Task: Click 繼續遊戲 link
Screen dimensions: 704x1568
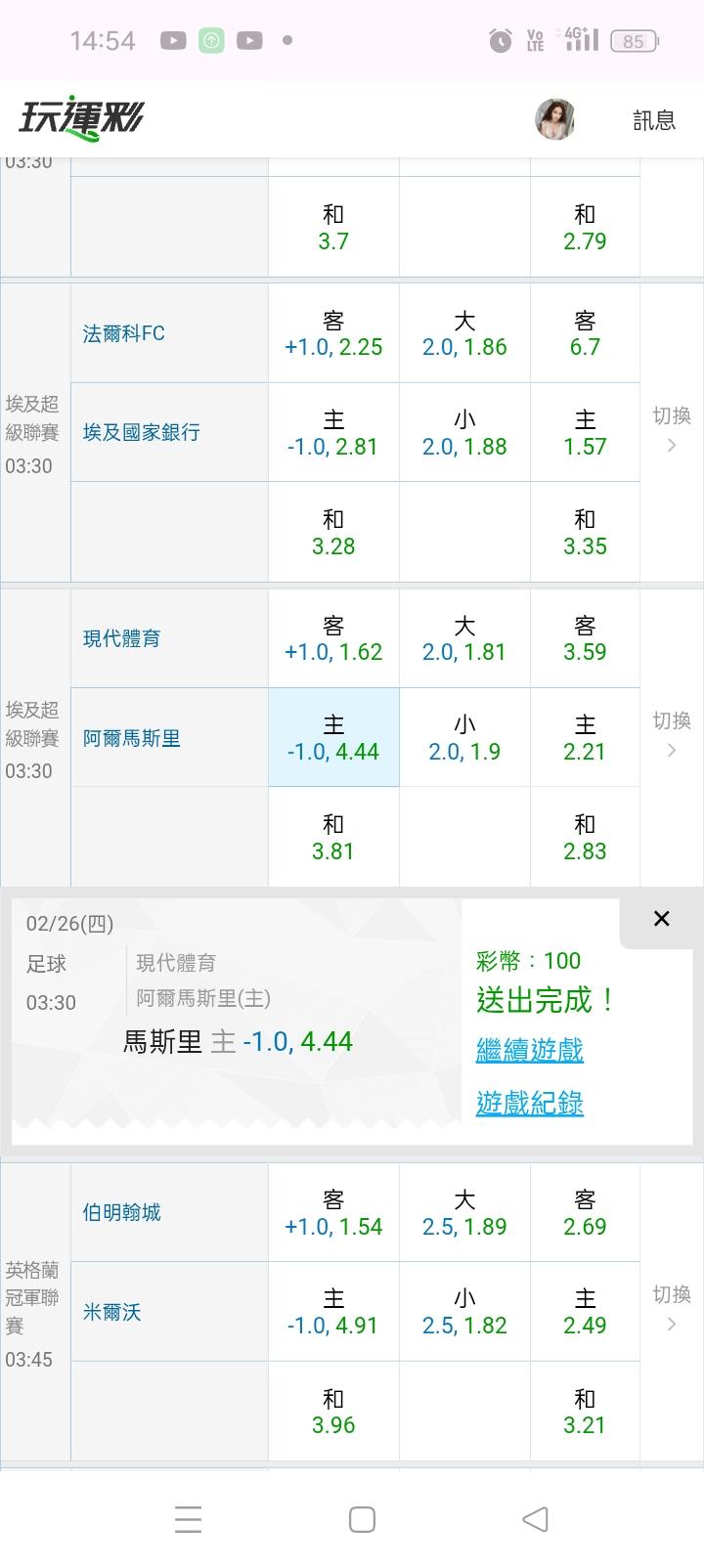Action: pyautogui.click(x=529, y=1051)
